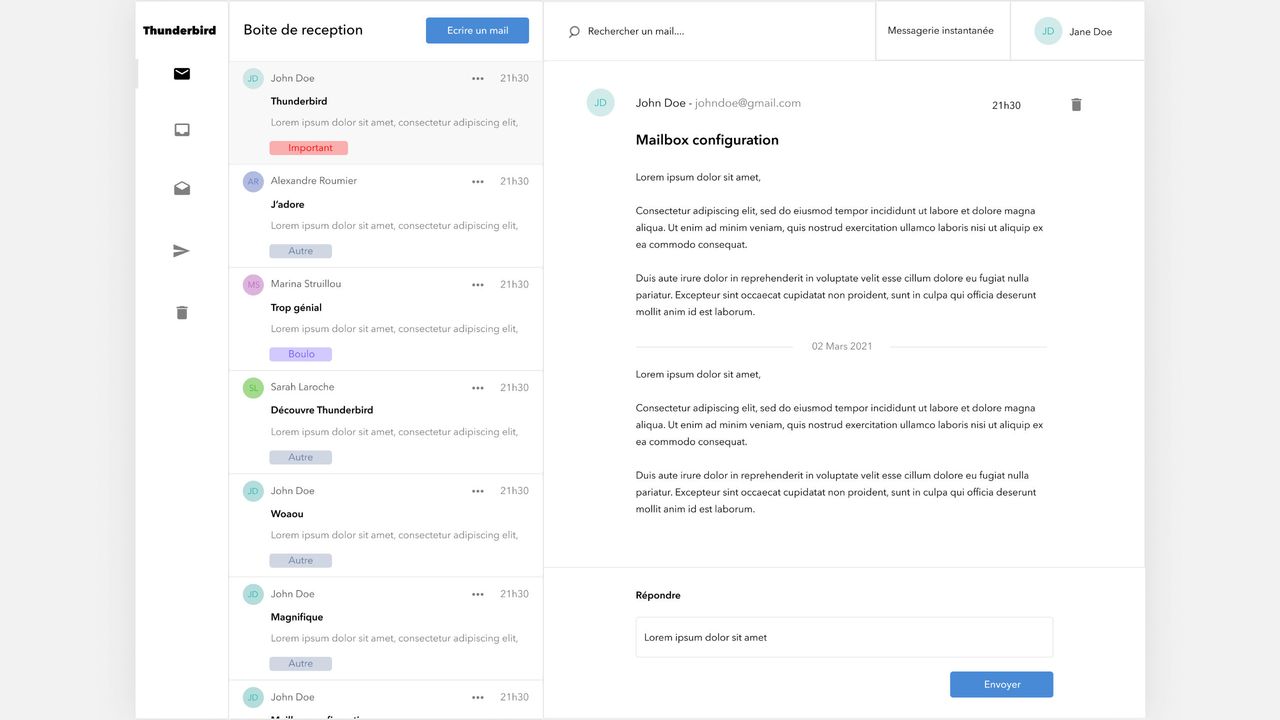Open the read mail sidebar icon
The image size is (1280, 720).
click(x=182, y=188)
